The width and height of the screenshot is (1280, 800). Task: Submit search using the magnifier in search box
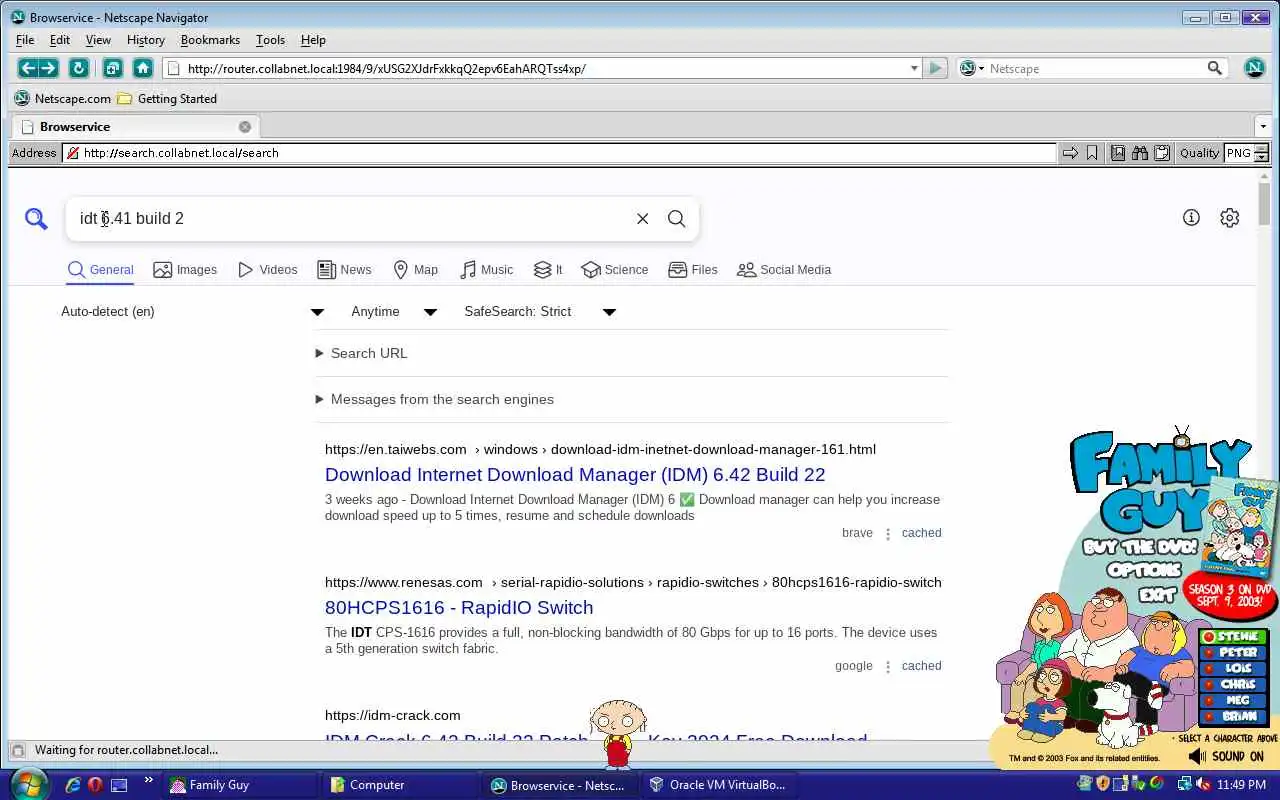tap(677, 219)
